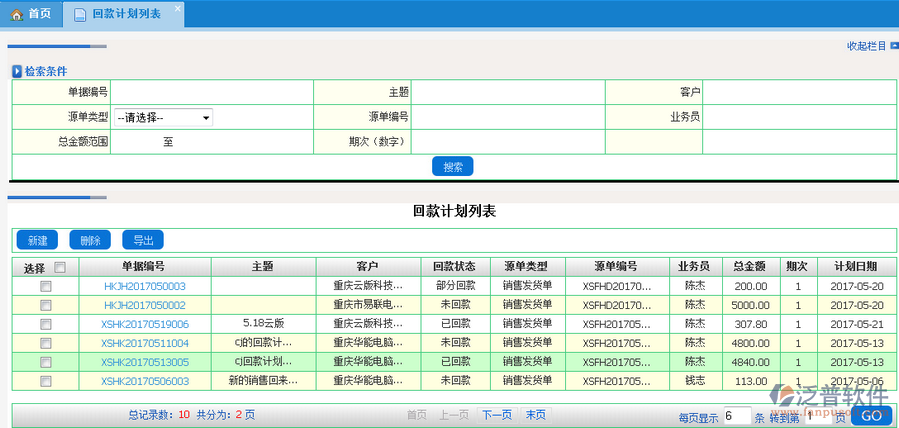Check the row for XSHK20170519006

pyautogui.click(x=45, y=324)
